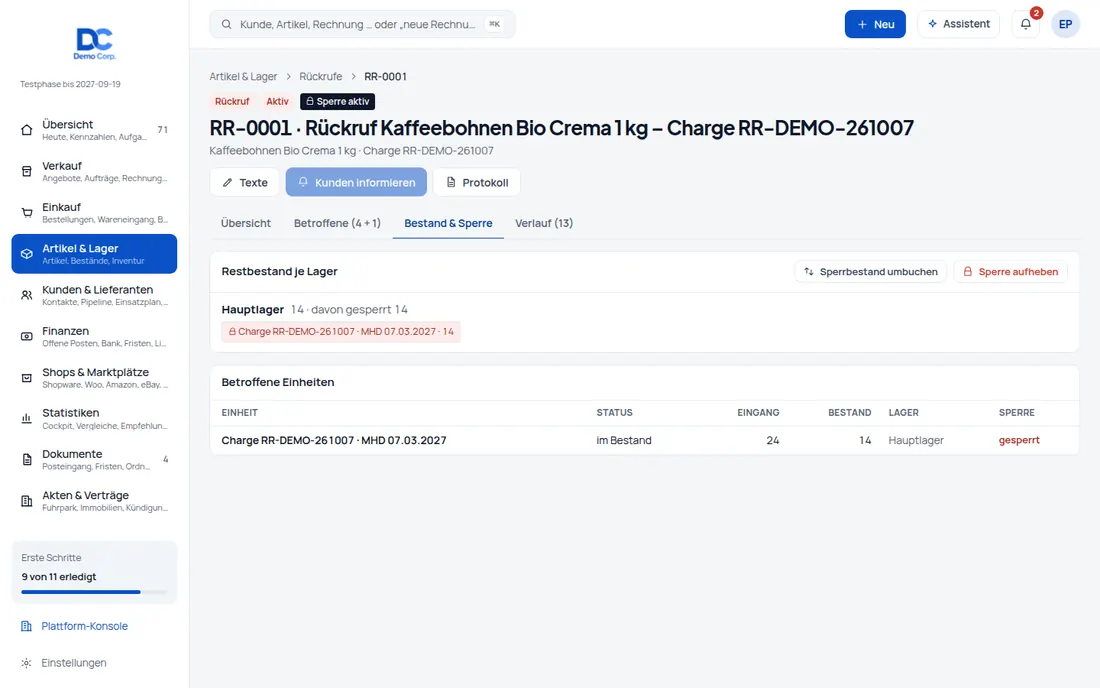Screen dimensions: 1100x688
Task: Click the Kunden & Lieferanten people icon
Action: tap(27, 295)
